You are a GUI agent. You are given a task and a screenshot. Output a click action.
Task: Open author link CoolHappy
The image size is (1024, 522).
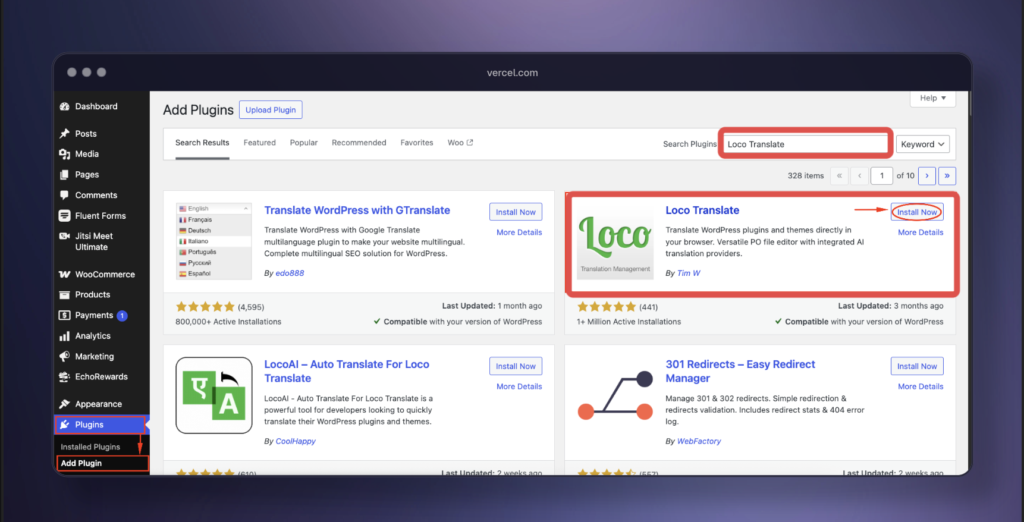coord(295,441)
